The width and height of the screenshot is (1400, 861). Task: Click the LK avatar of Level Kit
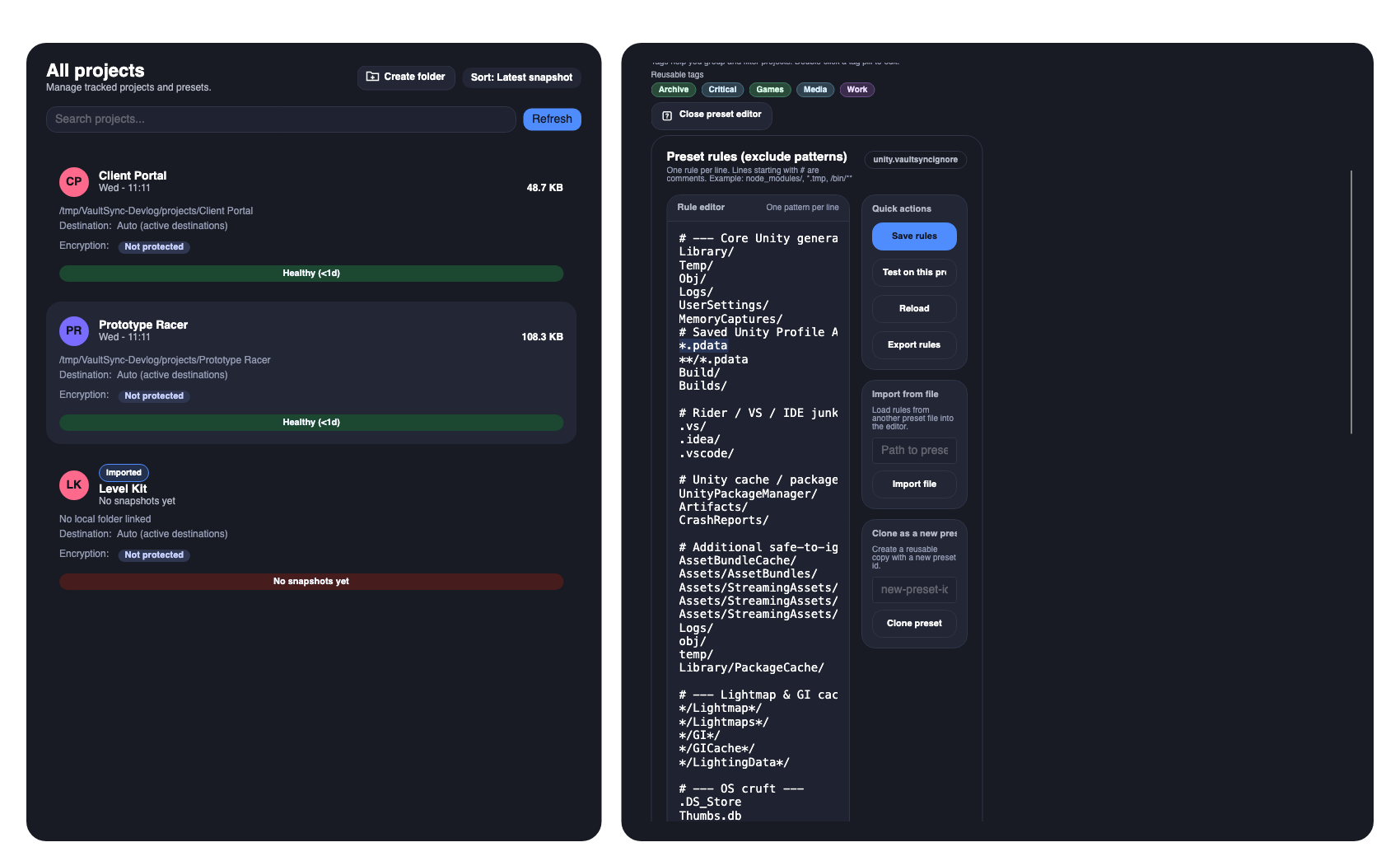click(74, 485)
